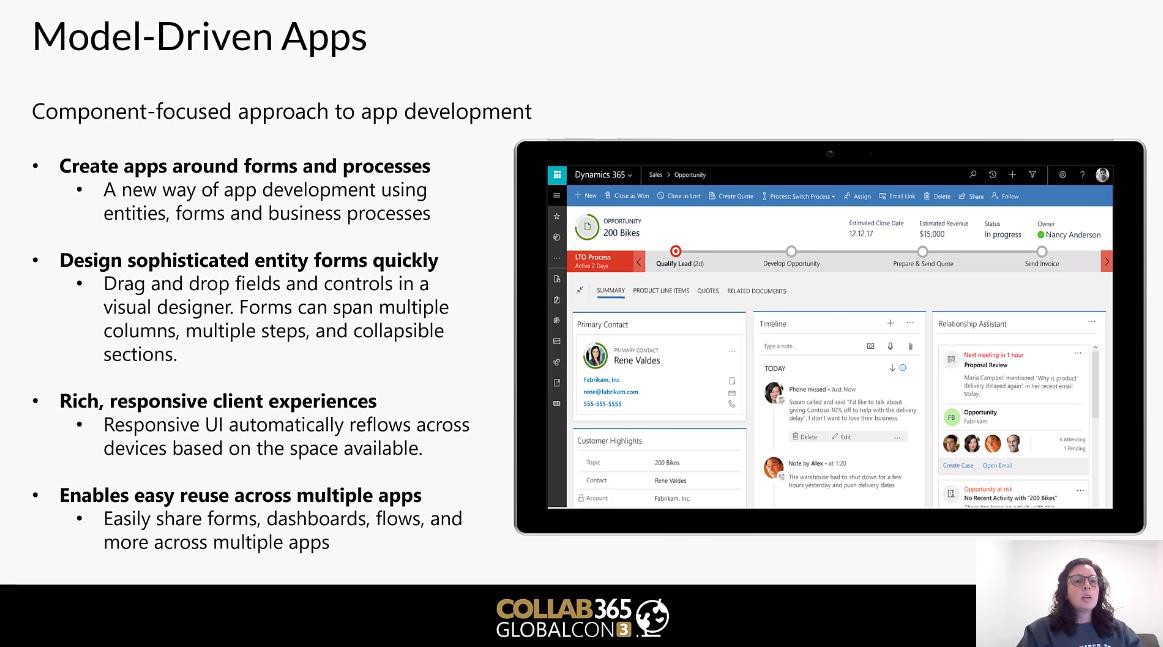
Task: Click New in the command bar
Action: tap(586, 196)
